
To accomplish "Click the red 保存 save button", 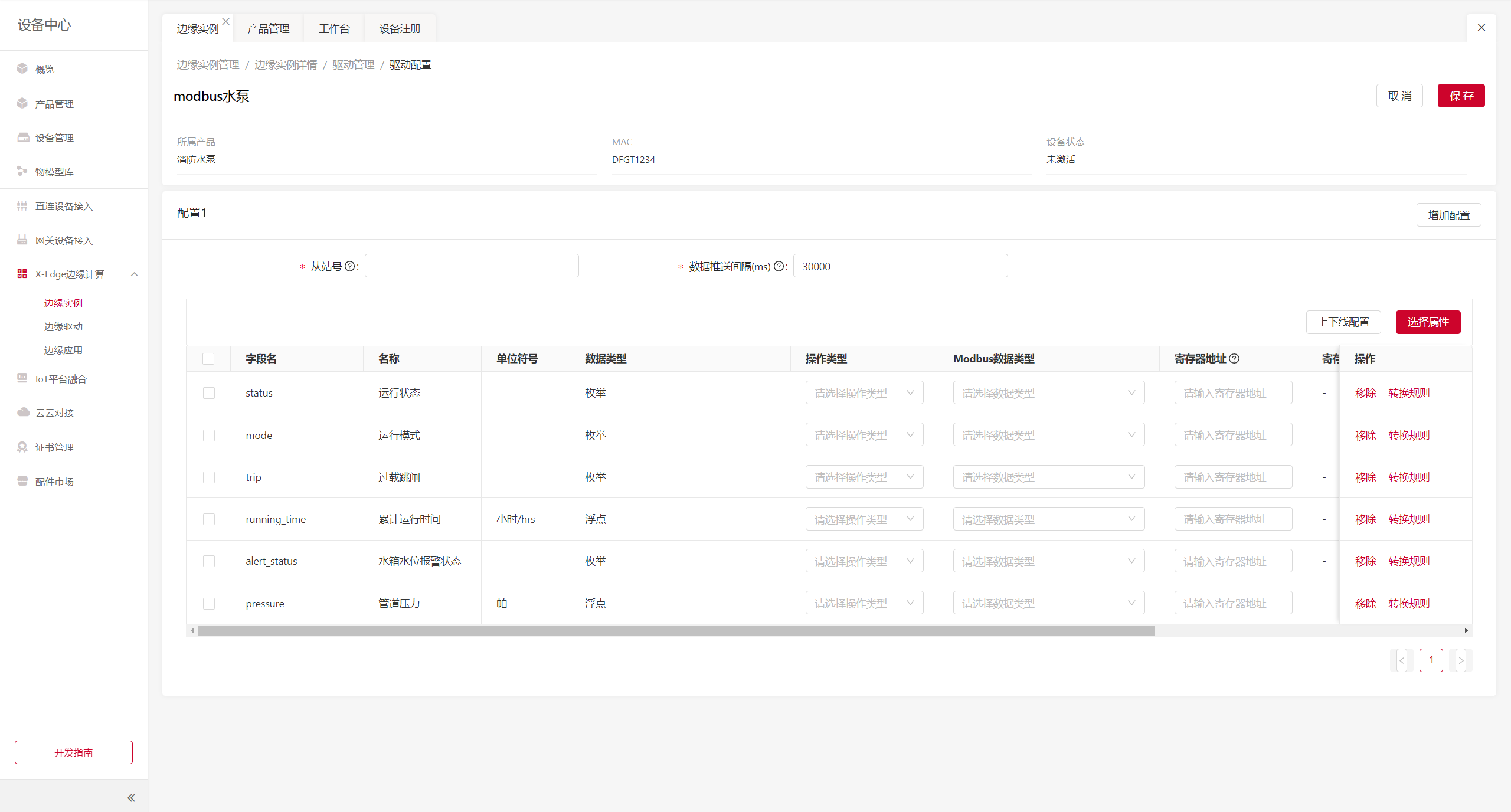I will 1460,96.
